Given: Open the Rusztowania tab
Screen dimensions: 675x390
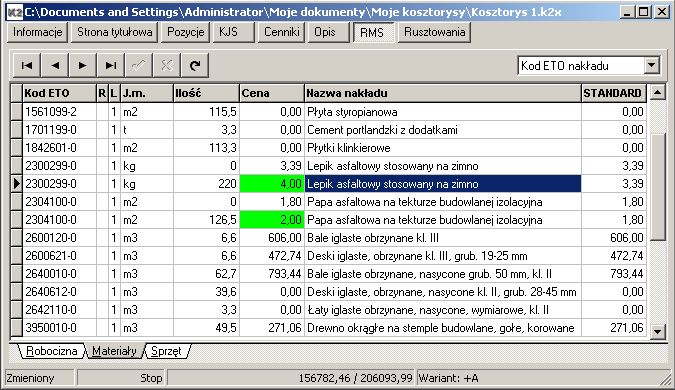Looking at the screenshot, I should (x=434, y=32).
